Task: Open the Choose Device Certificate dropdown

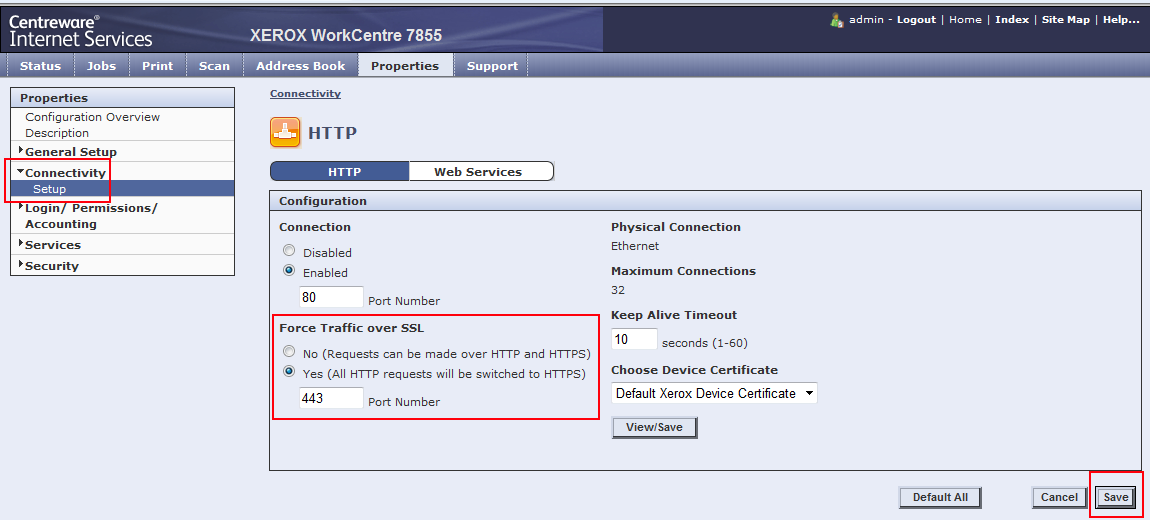Action: [714, 393]
